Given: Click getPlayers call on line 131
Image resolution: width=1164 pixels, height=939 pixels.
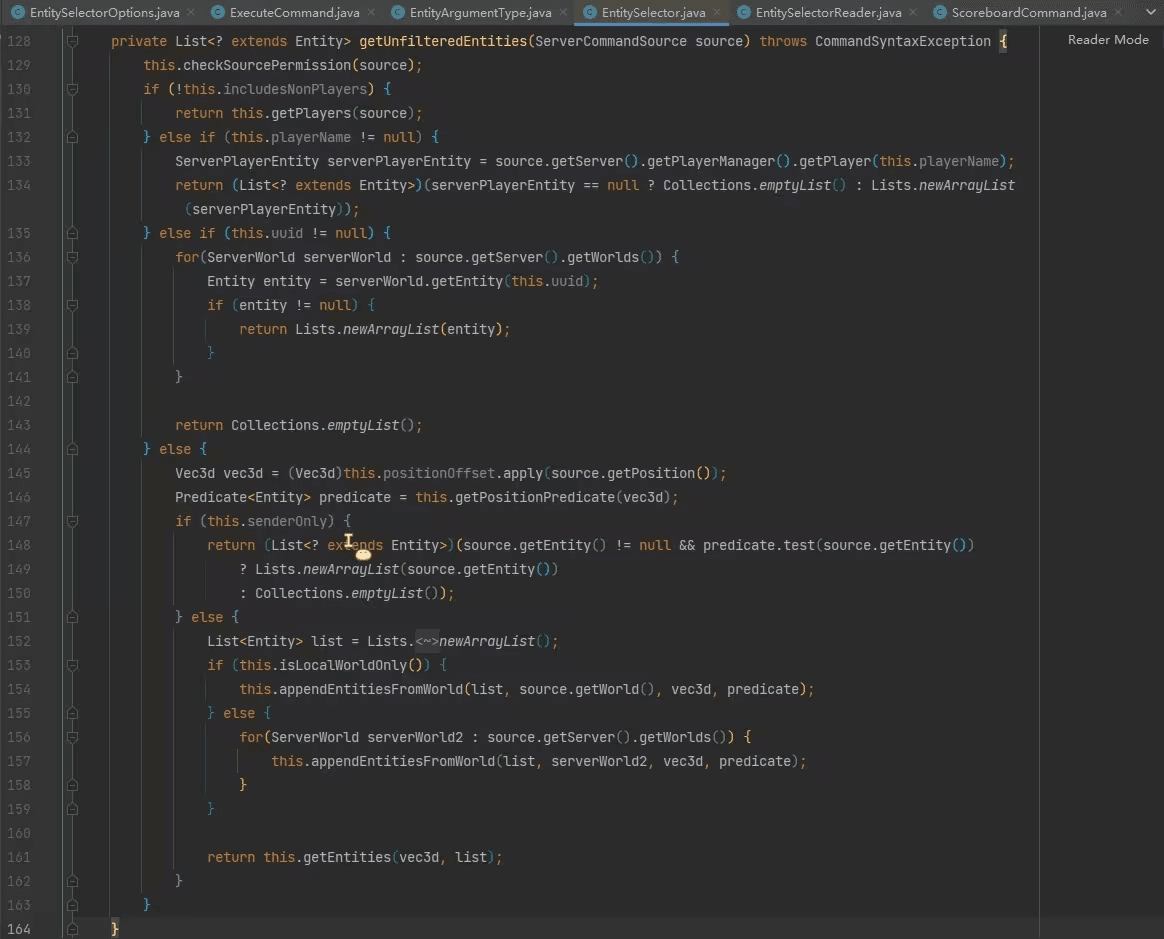Looking at the screenshot, I should tap(311, 114).
